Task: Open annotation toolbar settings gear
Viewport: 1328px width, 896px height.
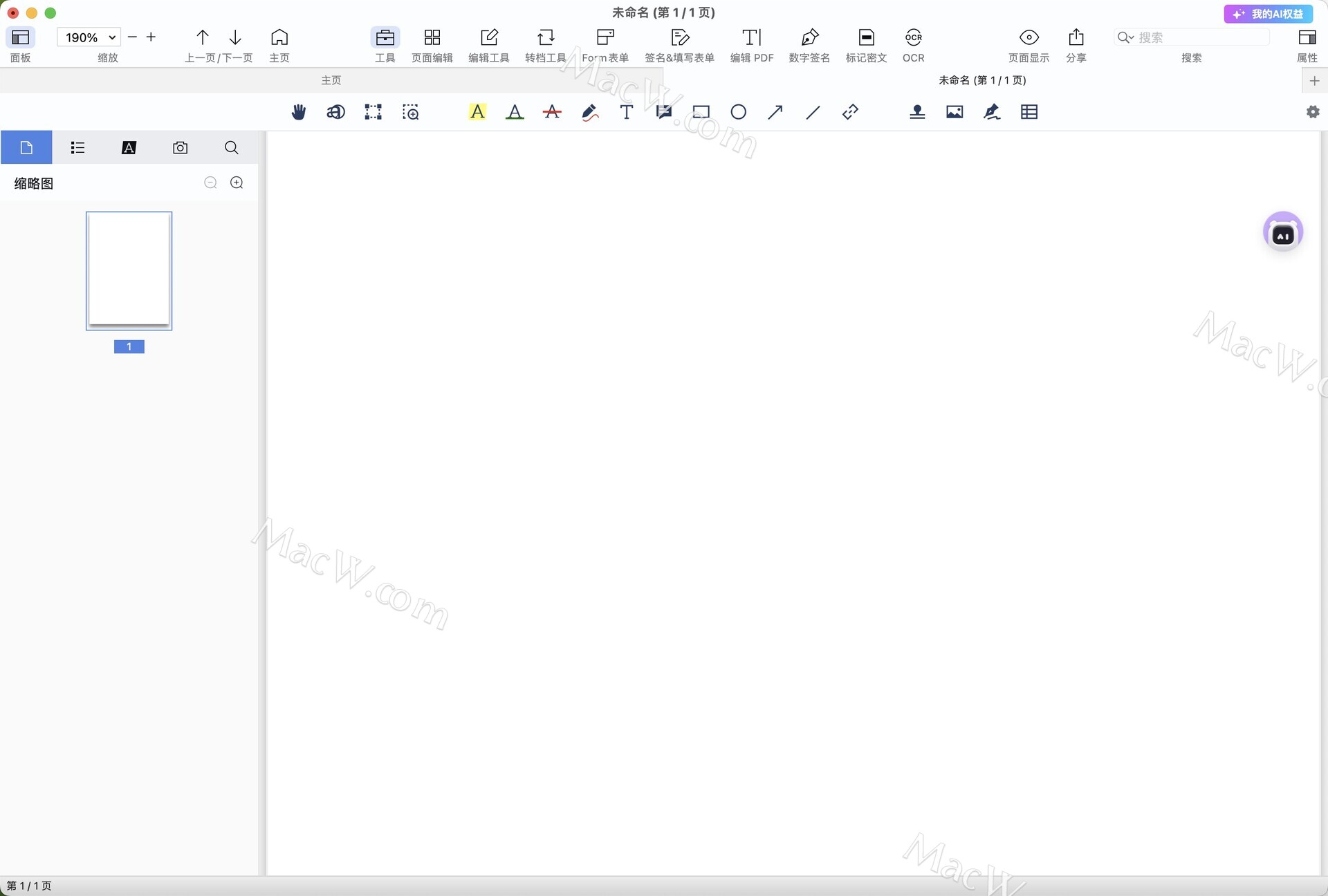Action: 1313,112
